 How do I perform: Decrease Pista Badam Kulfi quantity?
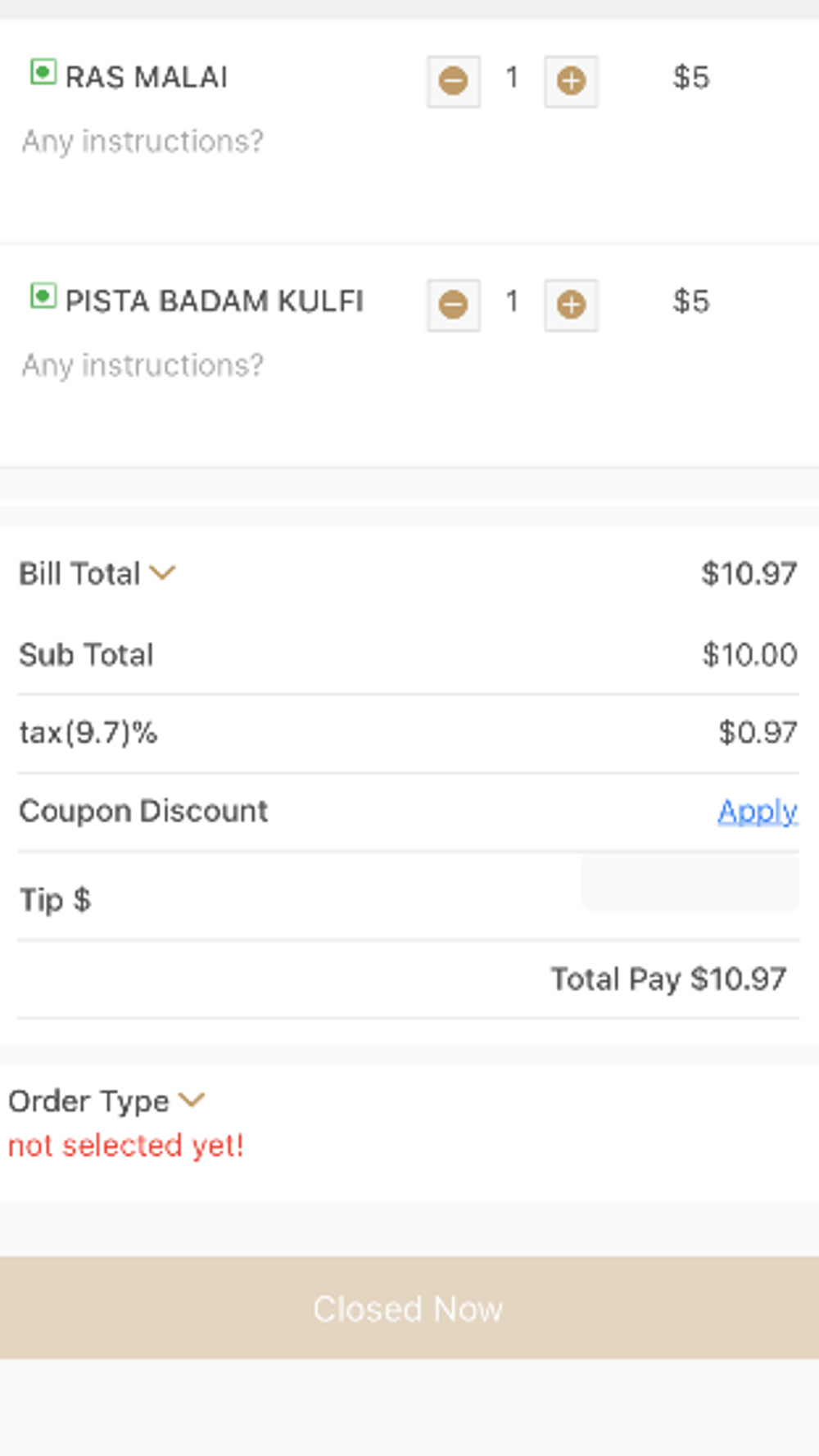click(453, 305)
